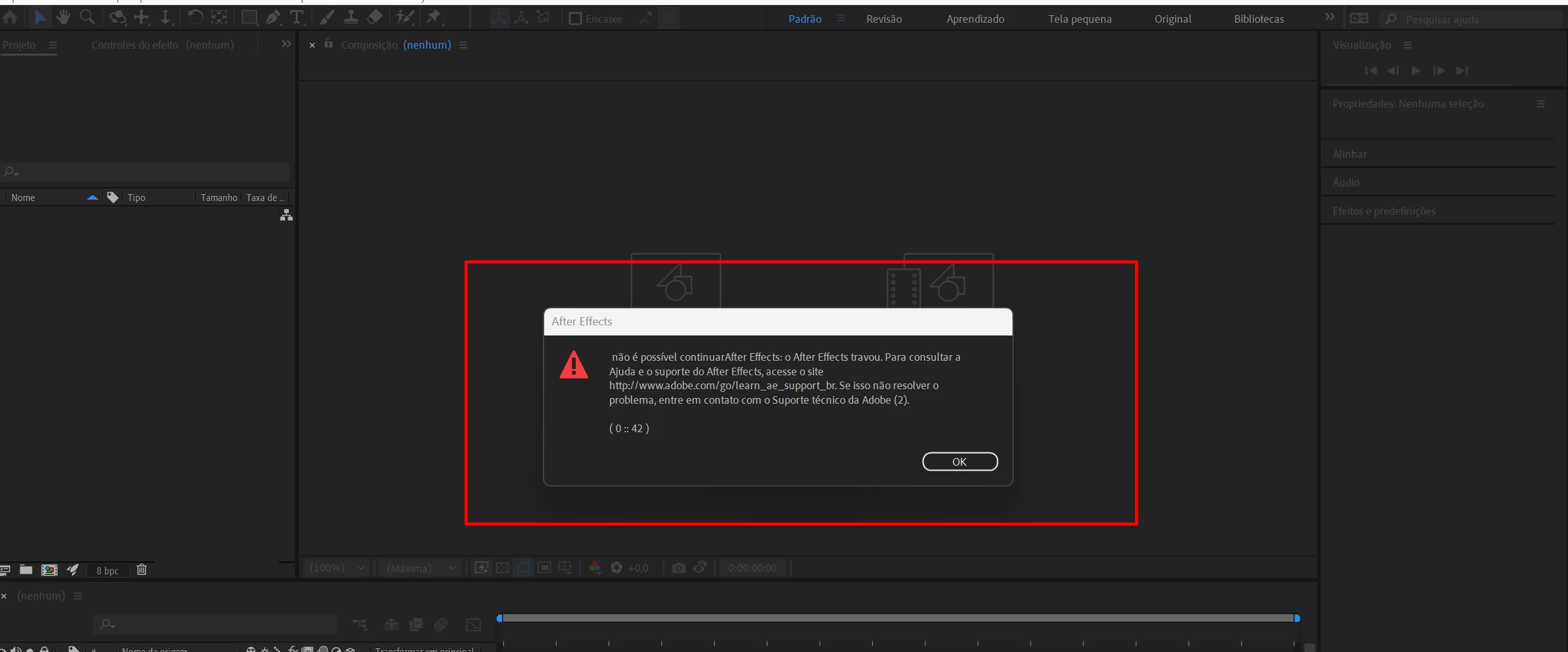Viewport: 1568px width, 652px height.
Task: Enable world axis mode
Action: click(521, 18)
